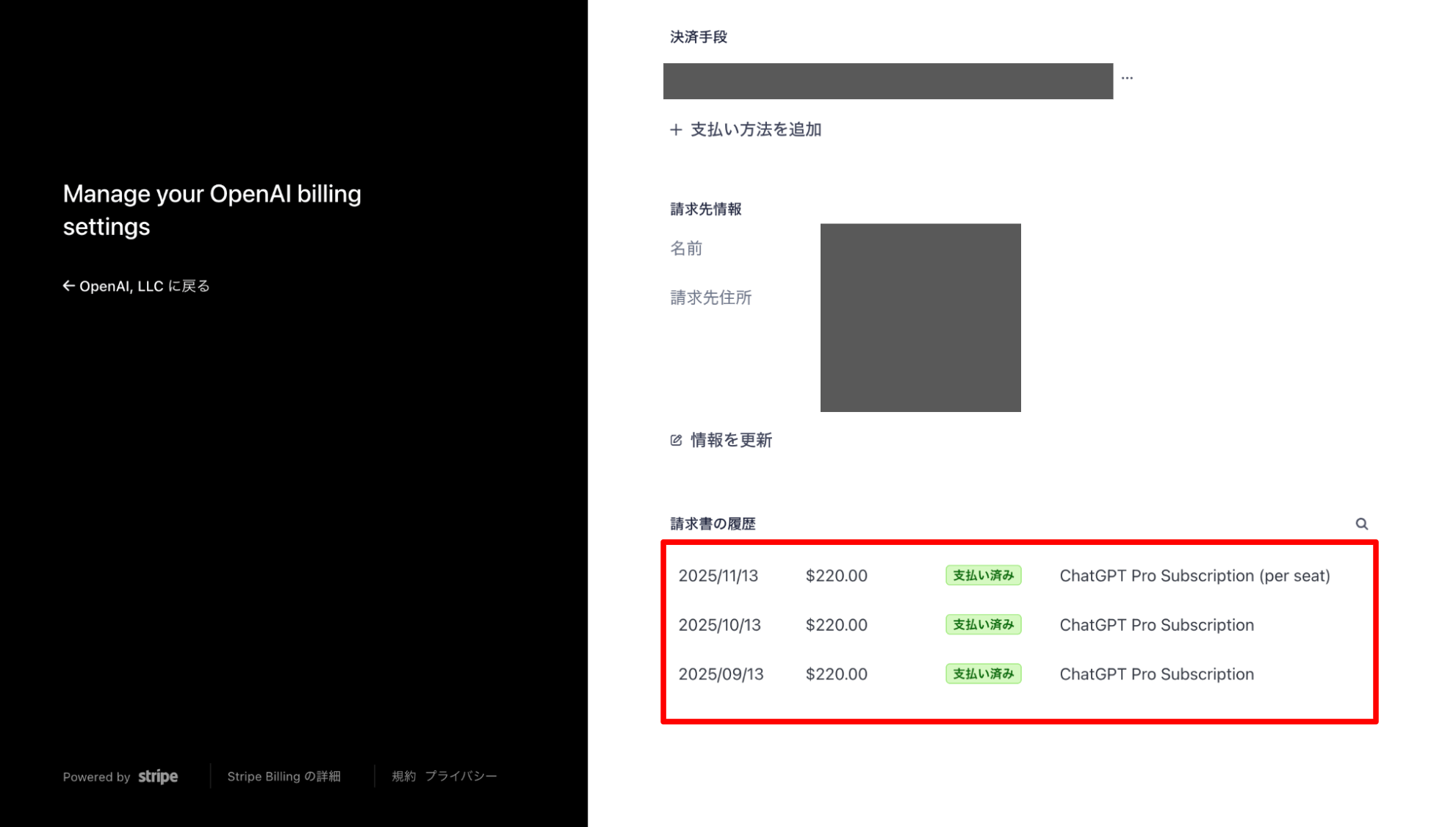The image size is (1456, 827).
Task: Click the plus icon to add a payment method
Action: pos(676,130)
